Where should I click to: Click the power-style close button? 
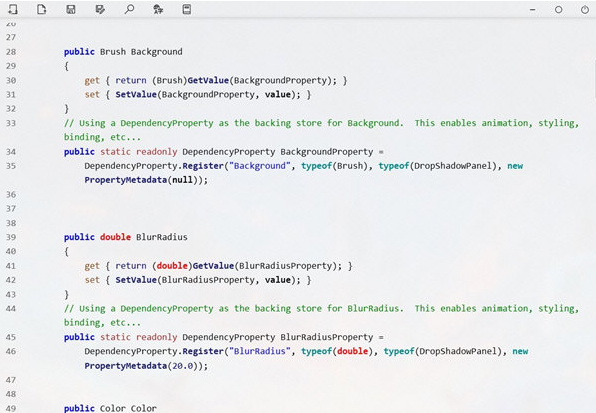pyautogui.click(x=585, y=9)
